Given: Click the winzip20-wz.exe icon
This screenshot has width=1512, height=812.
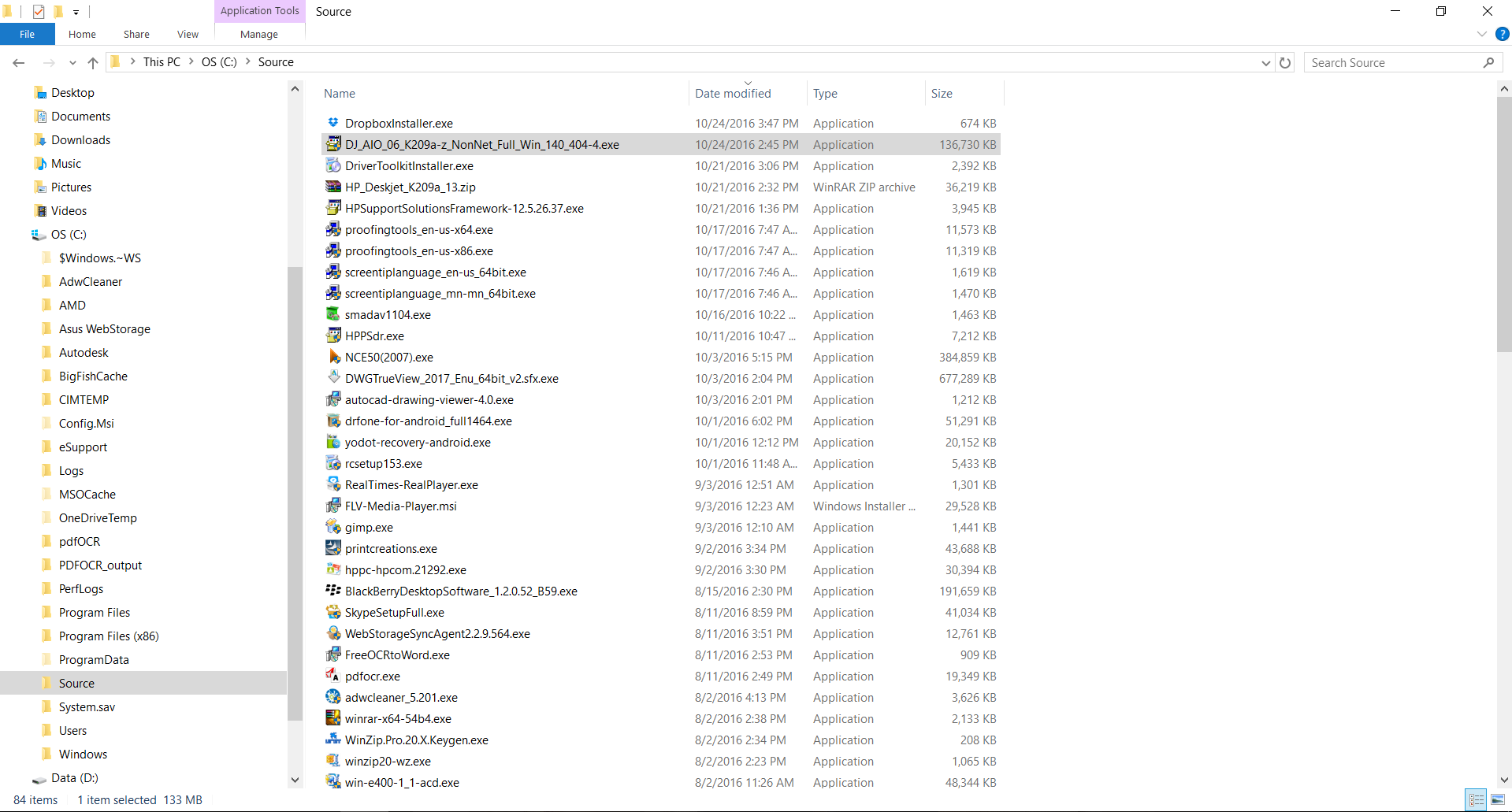Looking at the screenshot, I should [333, 761].
